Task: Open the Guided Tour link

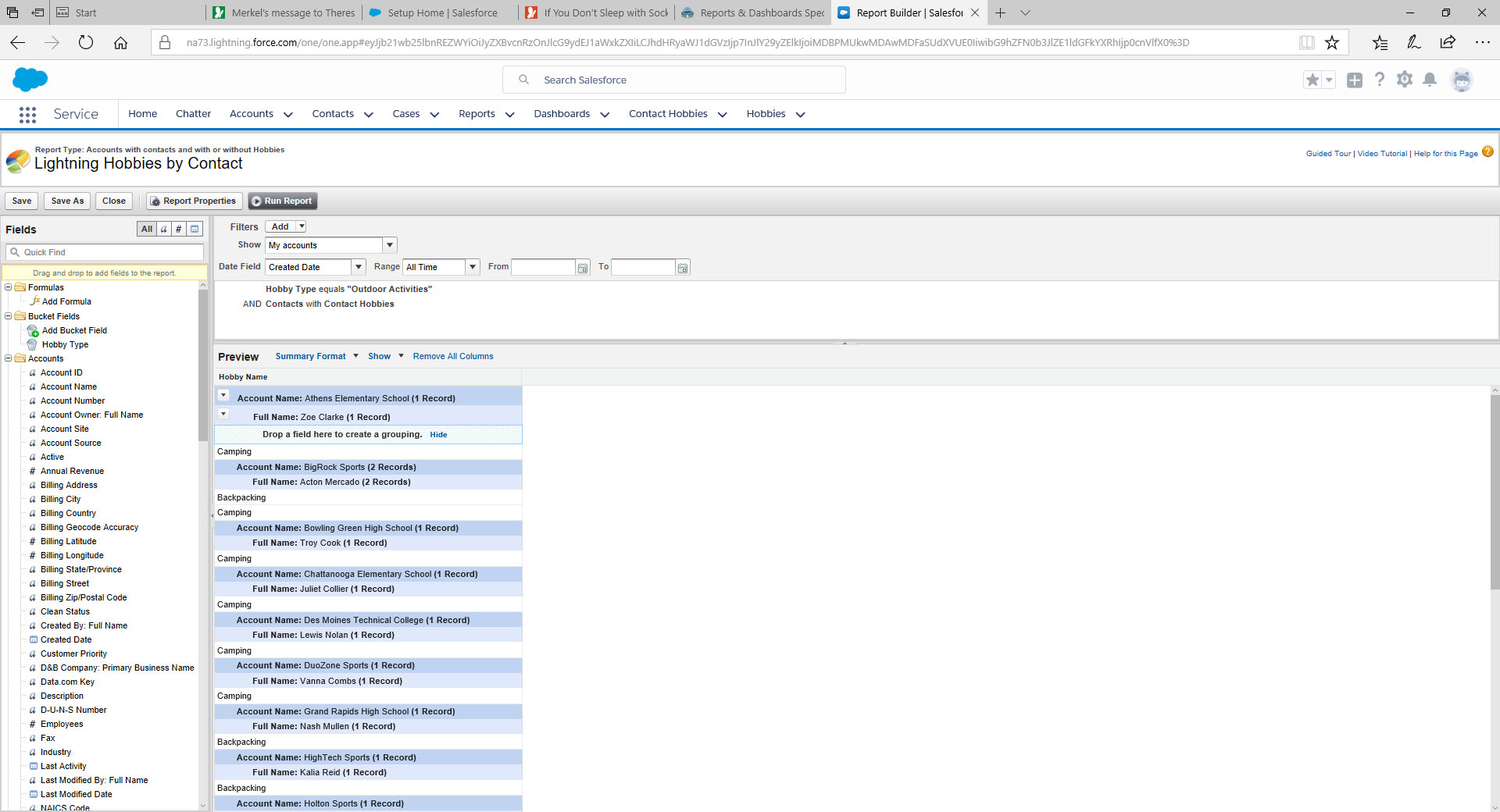Action: tap(1328, 154)
